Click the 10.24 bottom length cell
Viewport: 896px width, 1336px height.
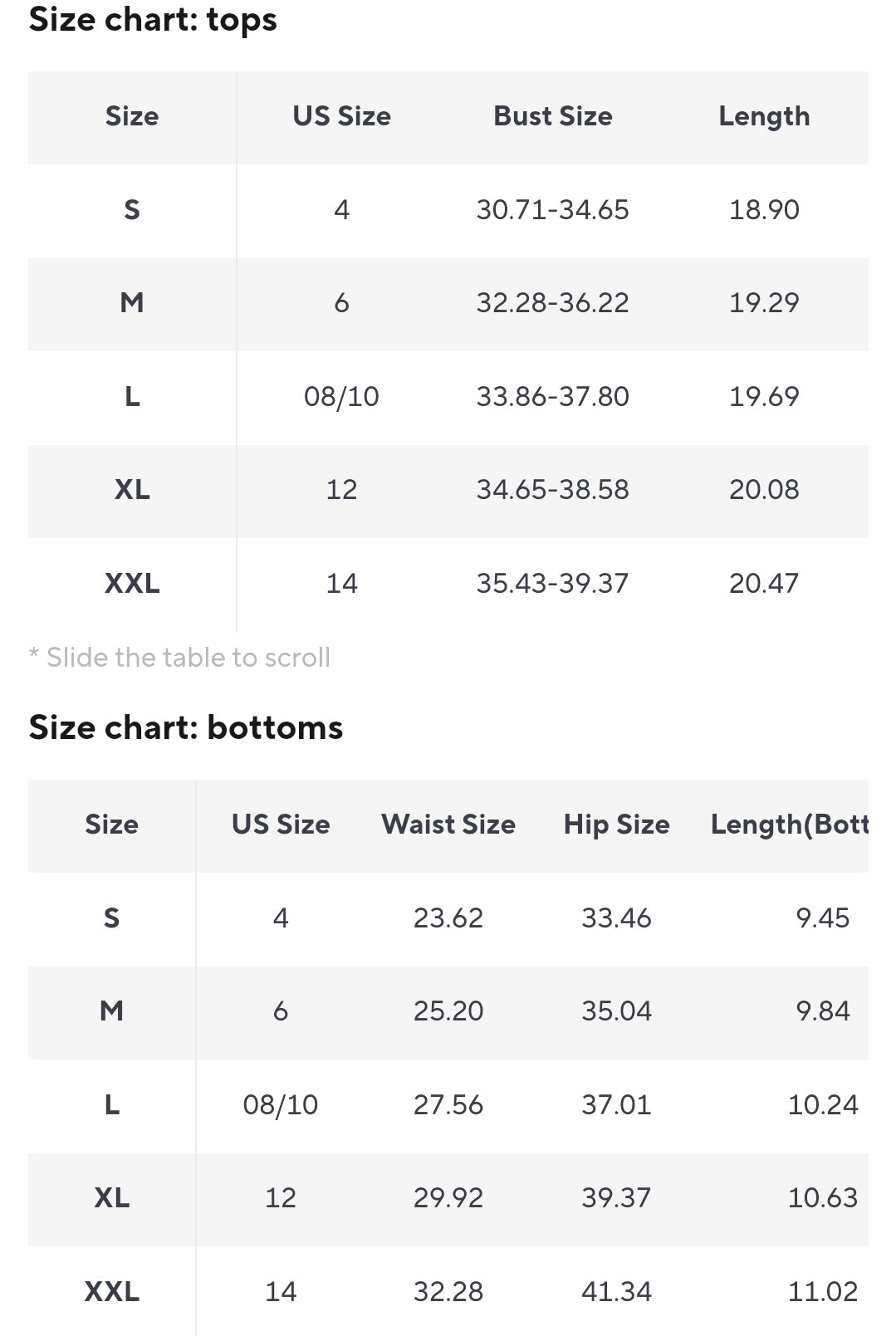823,1105
